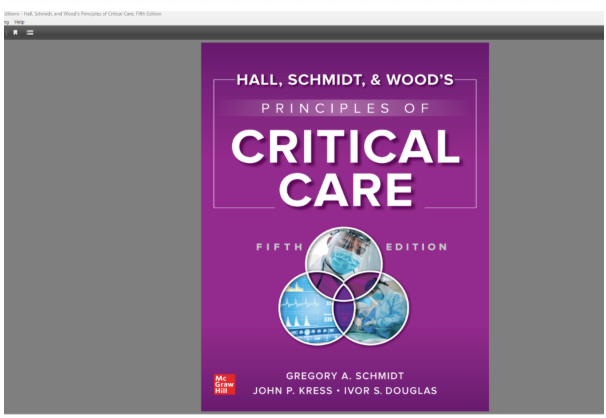Click the "GREGORY A. SCHMIDT" author name
Image resolution: width=606 pixels, height=418 pixels.
[x=345, y=376]
